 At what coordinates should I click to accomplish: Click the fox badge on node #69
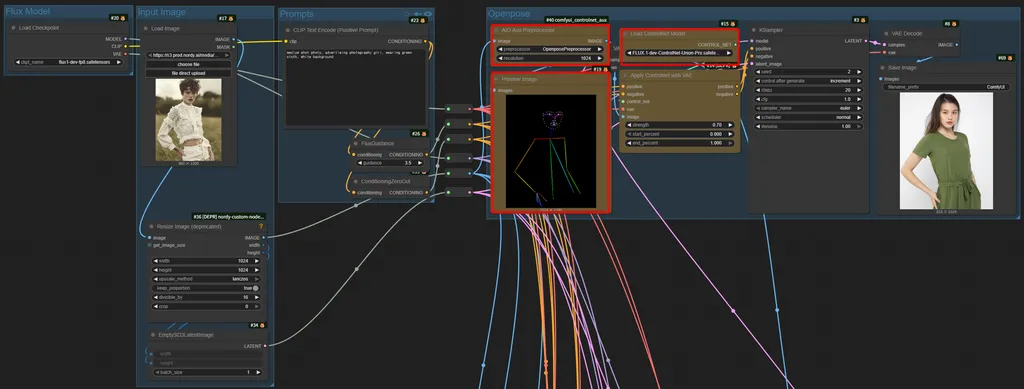[1011, 58]
